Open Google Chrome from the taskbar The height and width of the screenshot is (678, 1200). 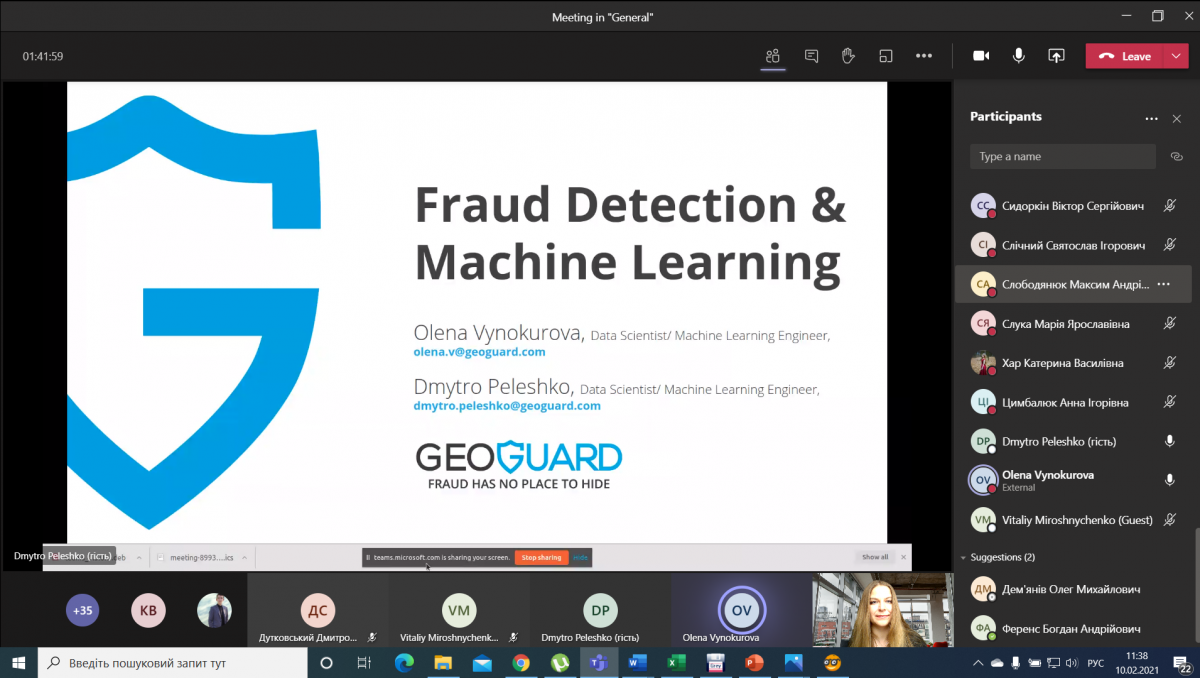point(521,662)
